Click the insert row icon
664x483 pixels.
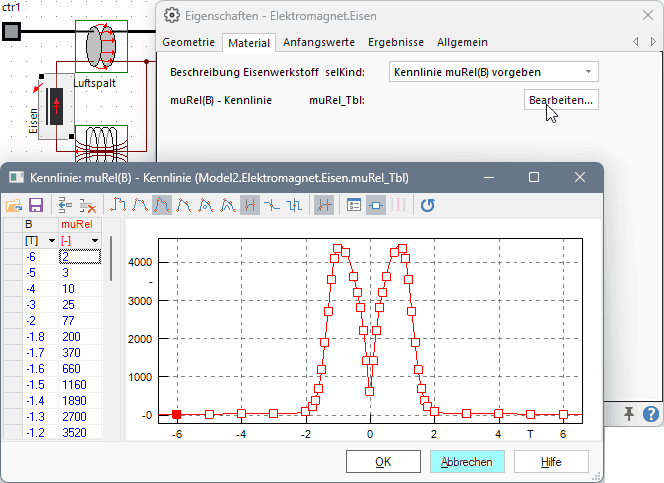(x=65, y=204)
